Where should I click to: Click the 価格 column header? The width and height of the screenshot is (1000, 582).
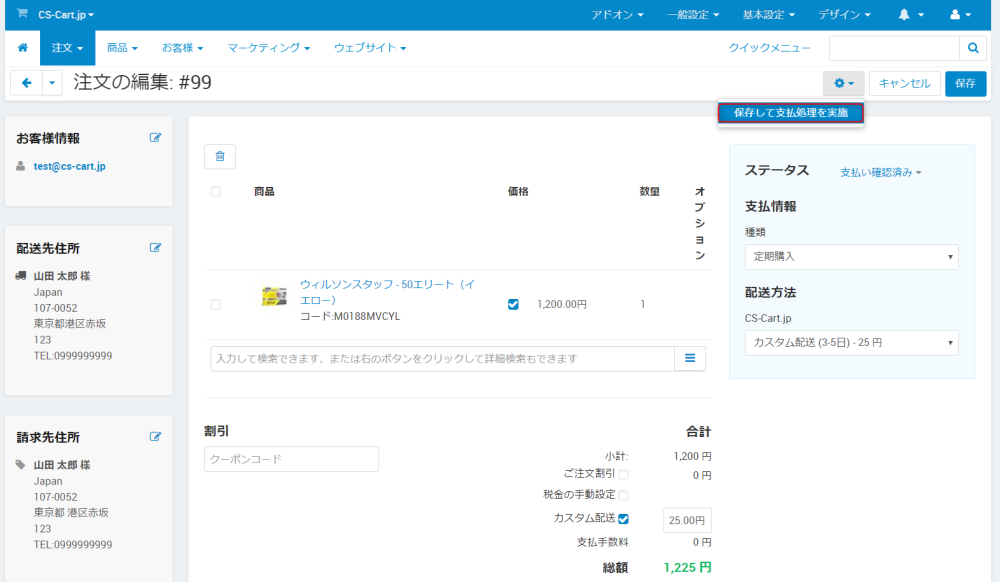tap(518, 192)
